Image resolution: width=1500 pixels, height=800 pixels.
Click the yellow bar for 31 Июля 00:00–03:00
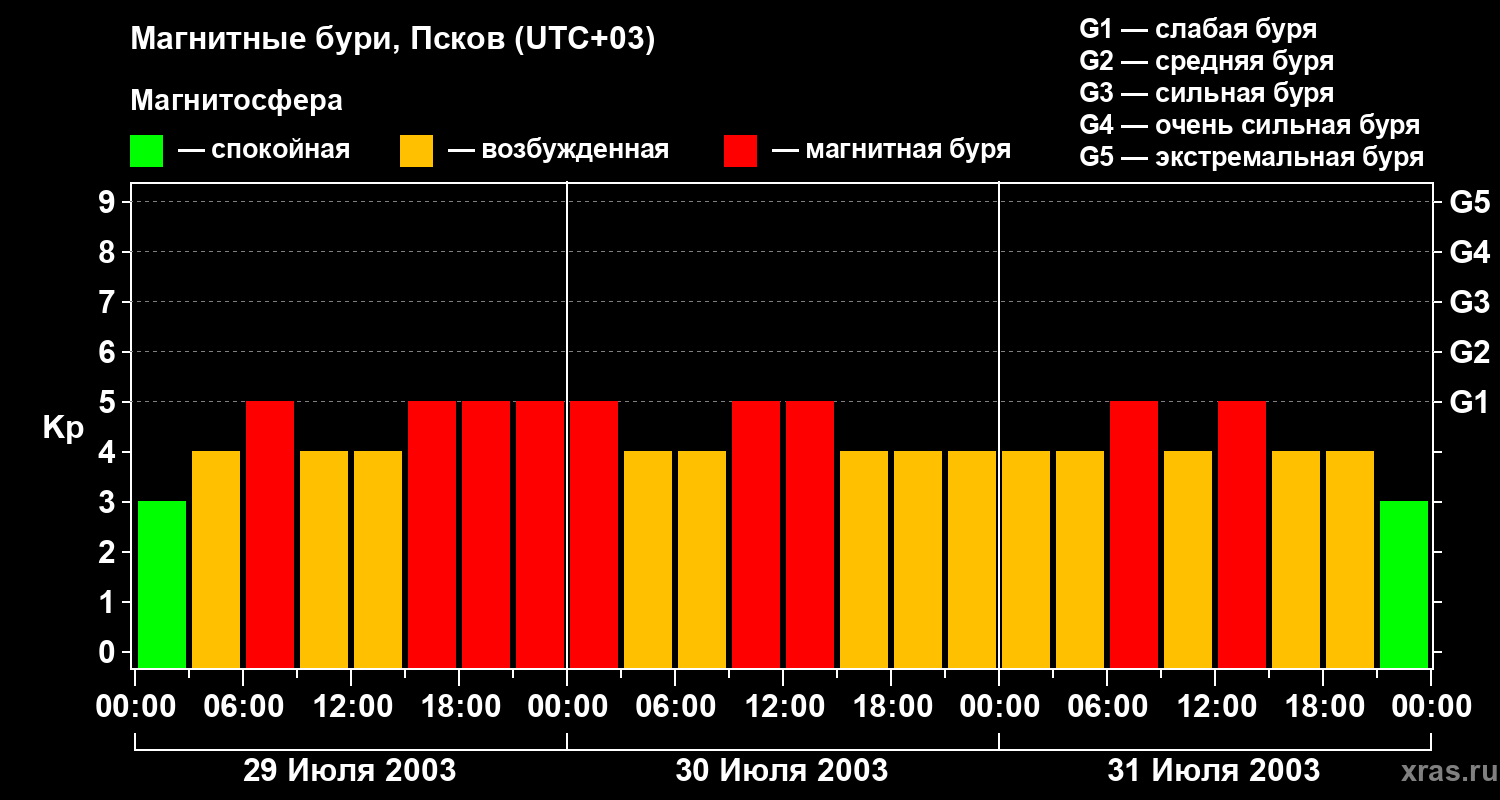coord(1026,559)
